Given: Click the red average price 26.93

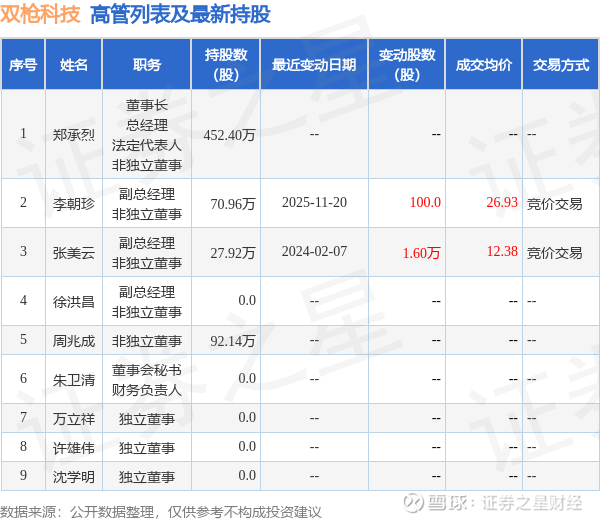Looking at the screenshot, I should point(502,202).
